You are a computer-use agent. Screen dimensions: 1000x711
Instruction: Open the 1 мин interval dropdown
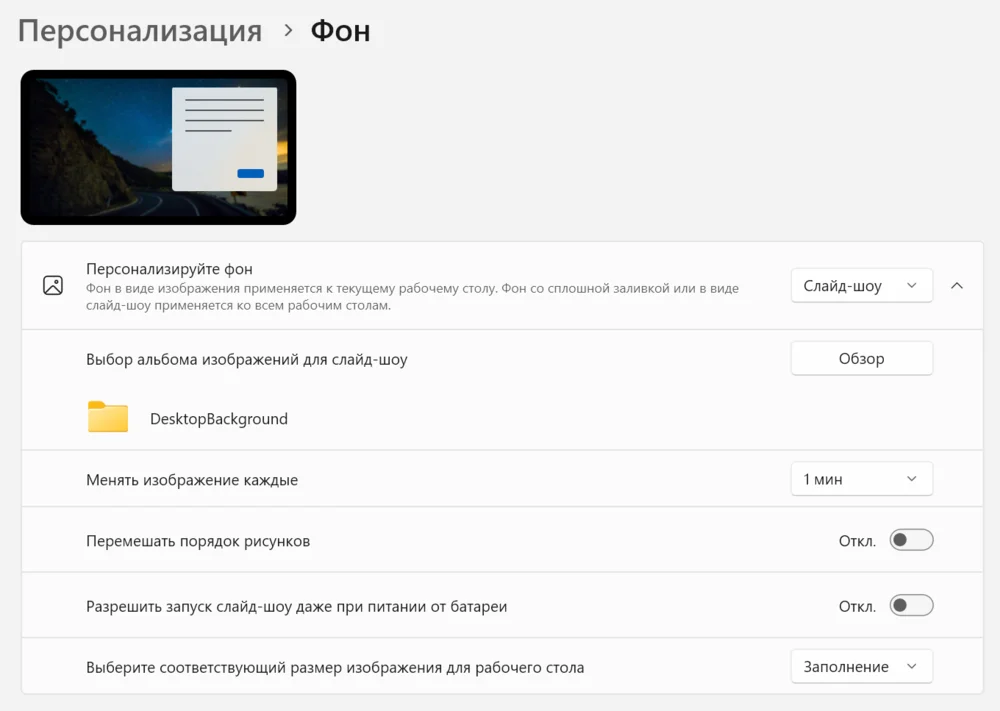click(x=862, y=479)
